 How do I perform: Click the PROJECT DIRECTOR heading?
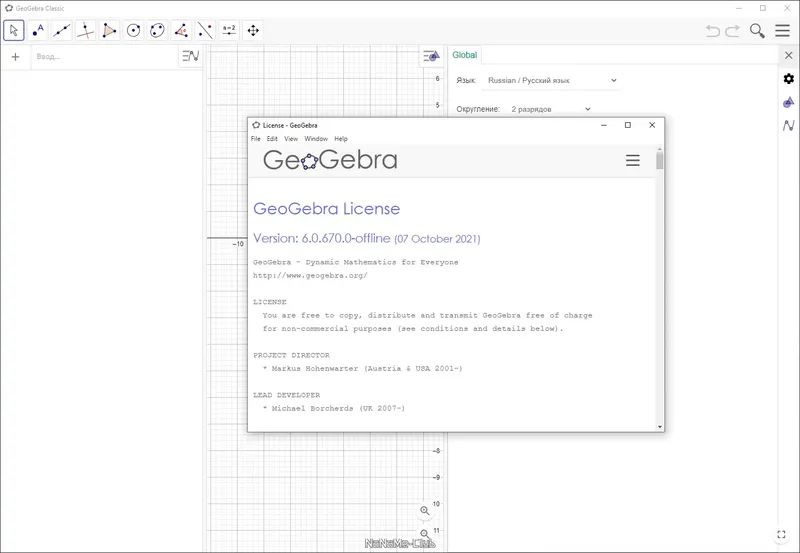coord(291,355)
